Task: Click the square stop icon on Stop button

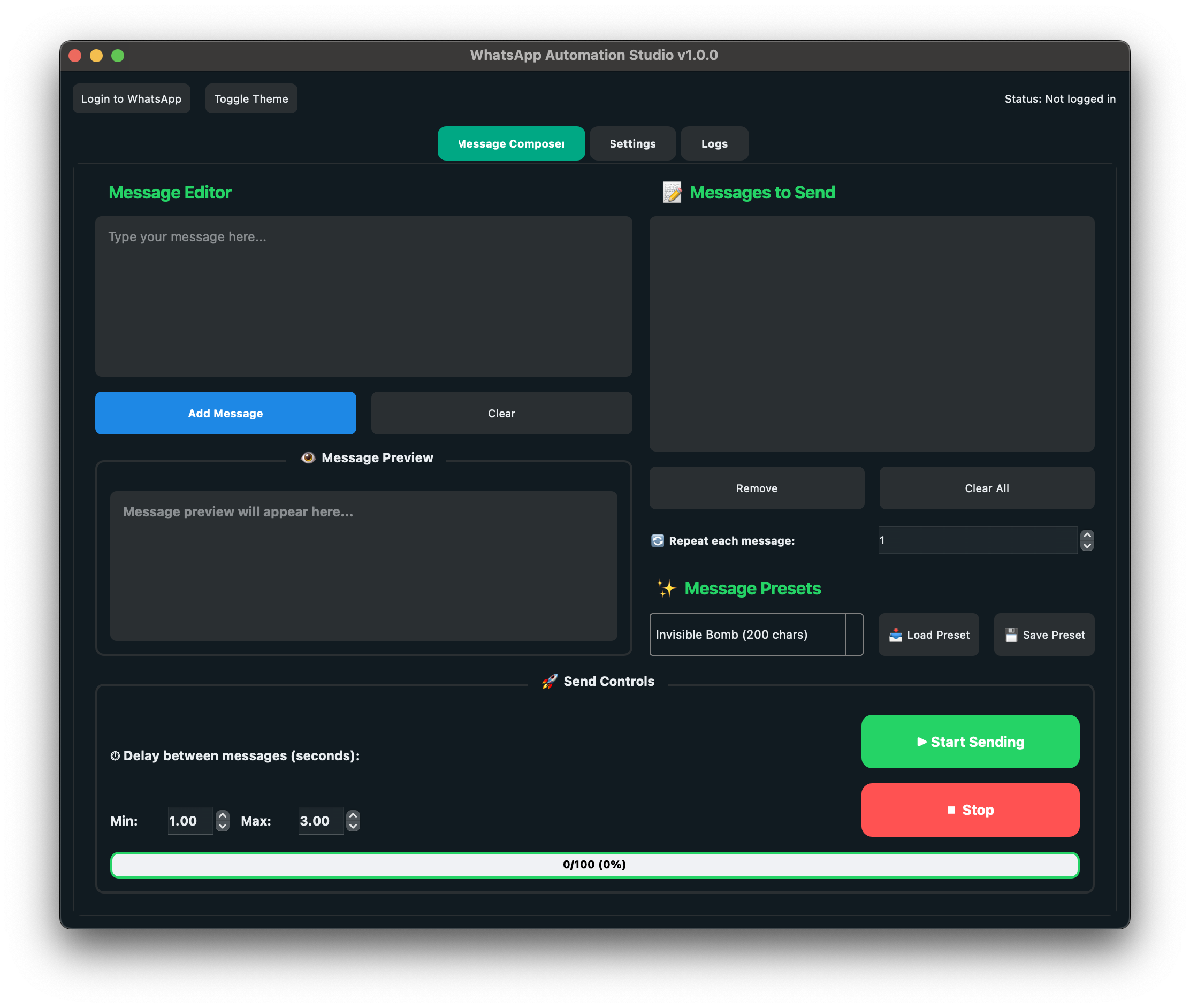Action: coord(950,810)
